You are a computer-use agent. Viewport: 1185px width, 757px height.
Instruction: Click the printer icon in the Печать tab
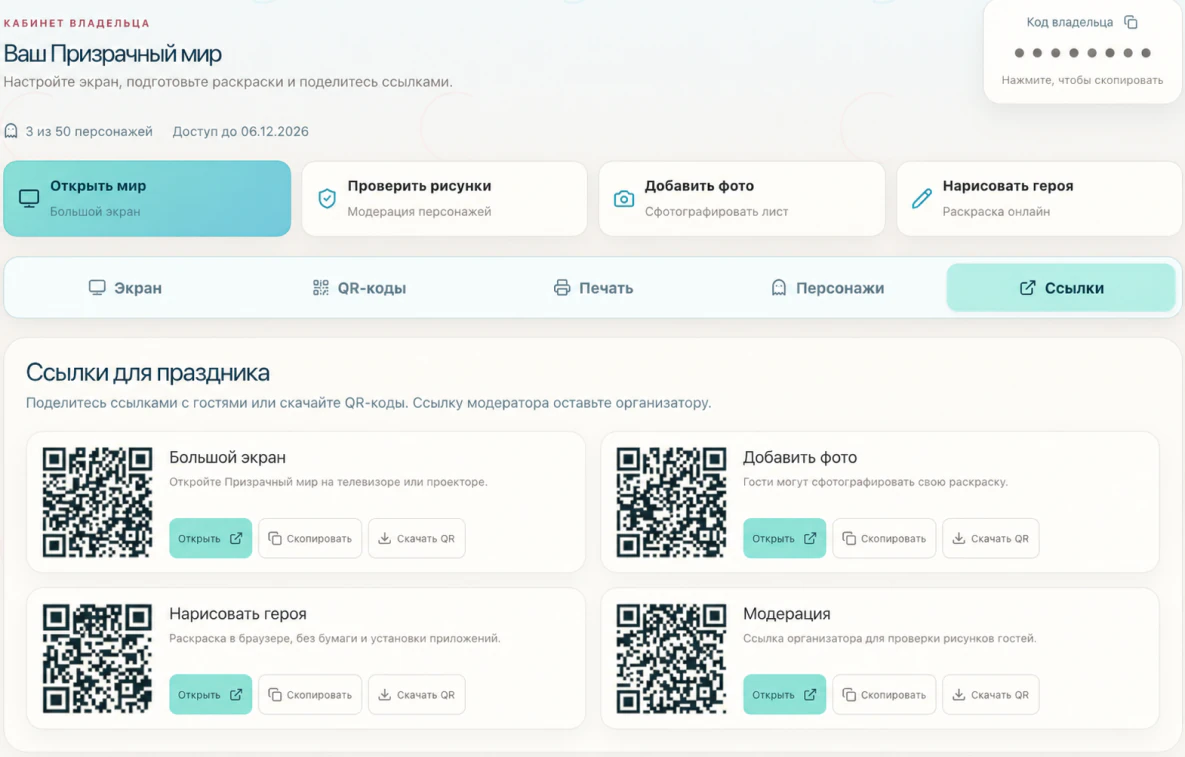(562, 288)
